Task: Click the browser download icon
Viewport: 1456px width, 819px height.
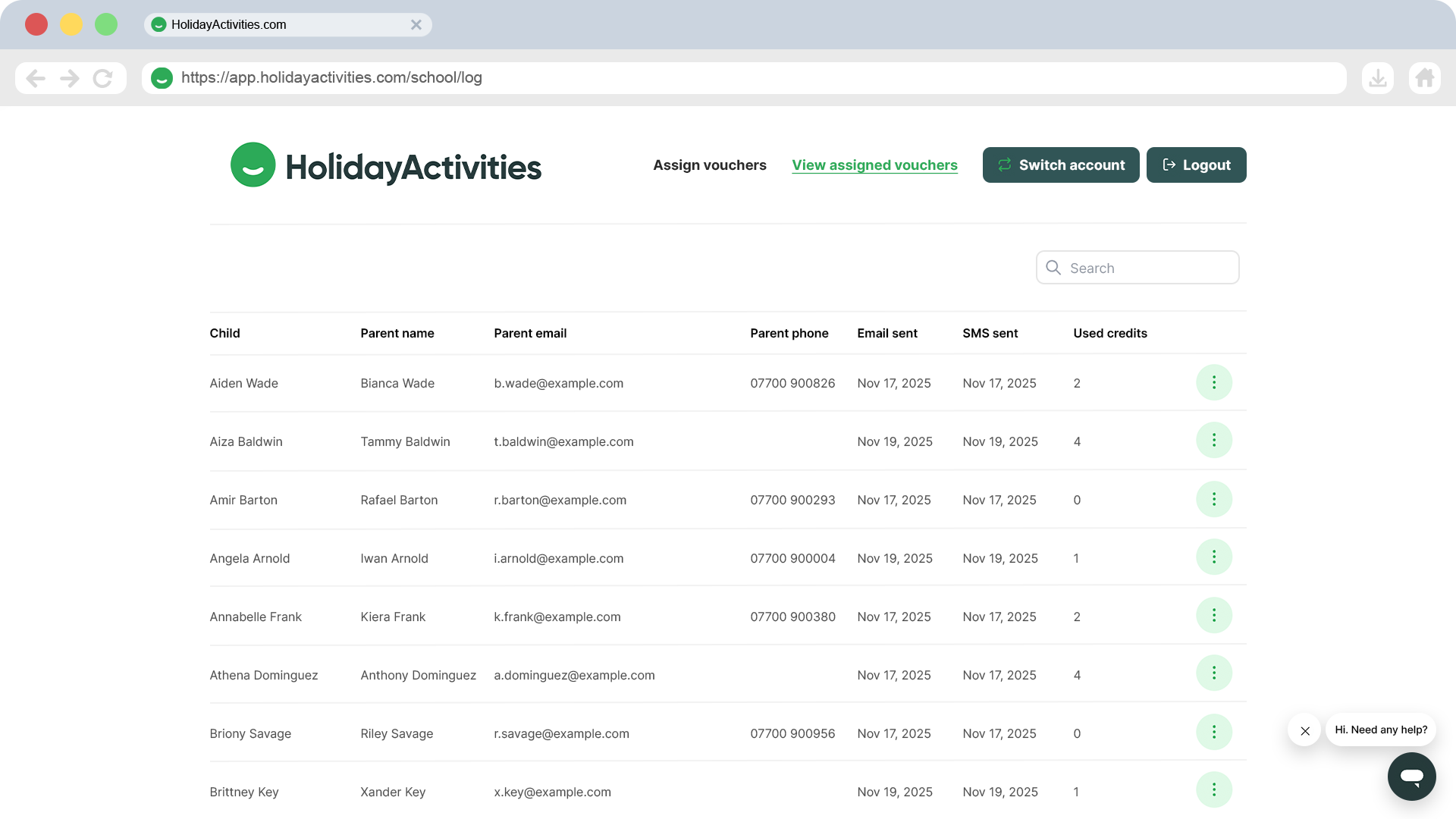Action: tap(1377, 78)
